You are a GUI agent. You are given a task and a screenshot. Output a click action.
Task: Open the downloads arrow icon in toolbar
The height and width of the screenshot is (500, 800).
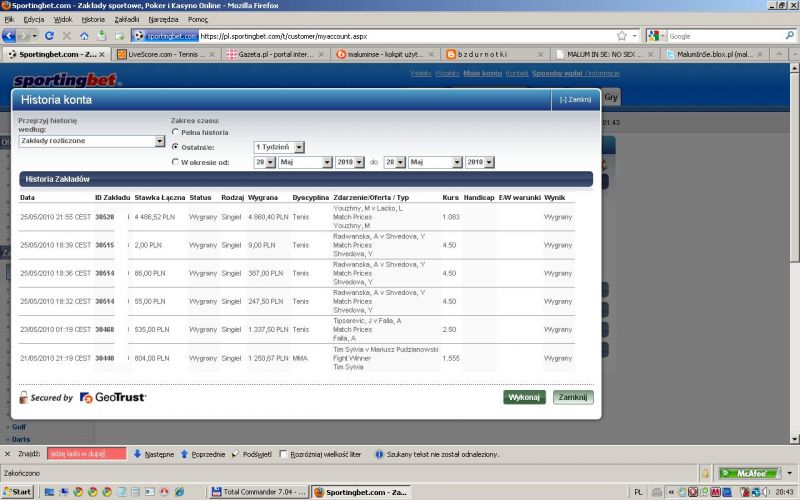point(102,36)
